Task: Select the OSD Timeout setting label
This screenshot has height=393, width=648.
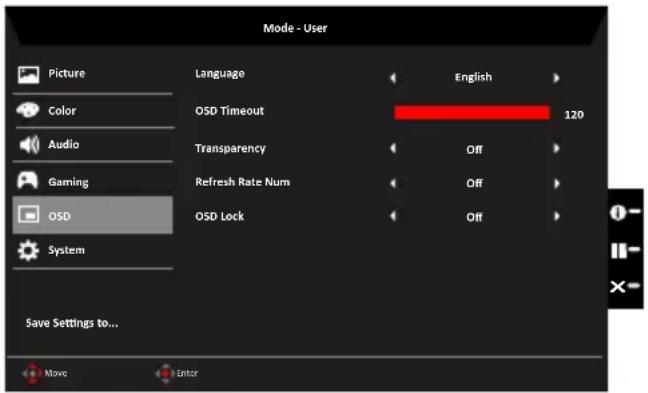Action: pyautogui.click(x=229, y=111)
